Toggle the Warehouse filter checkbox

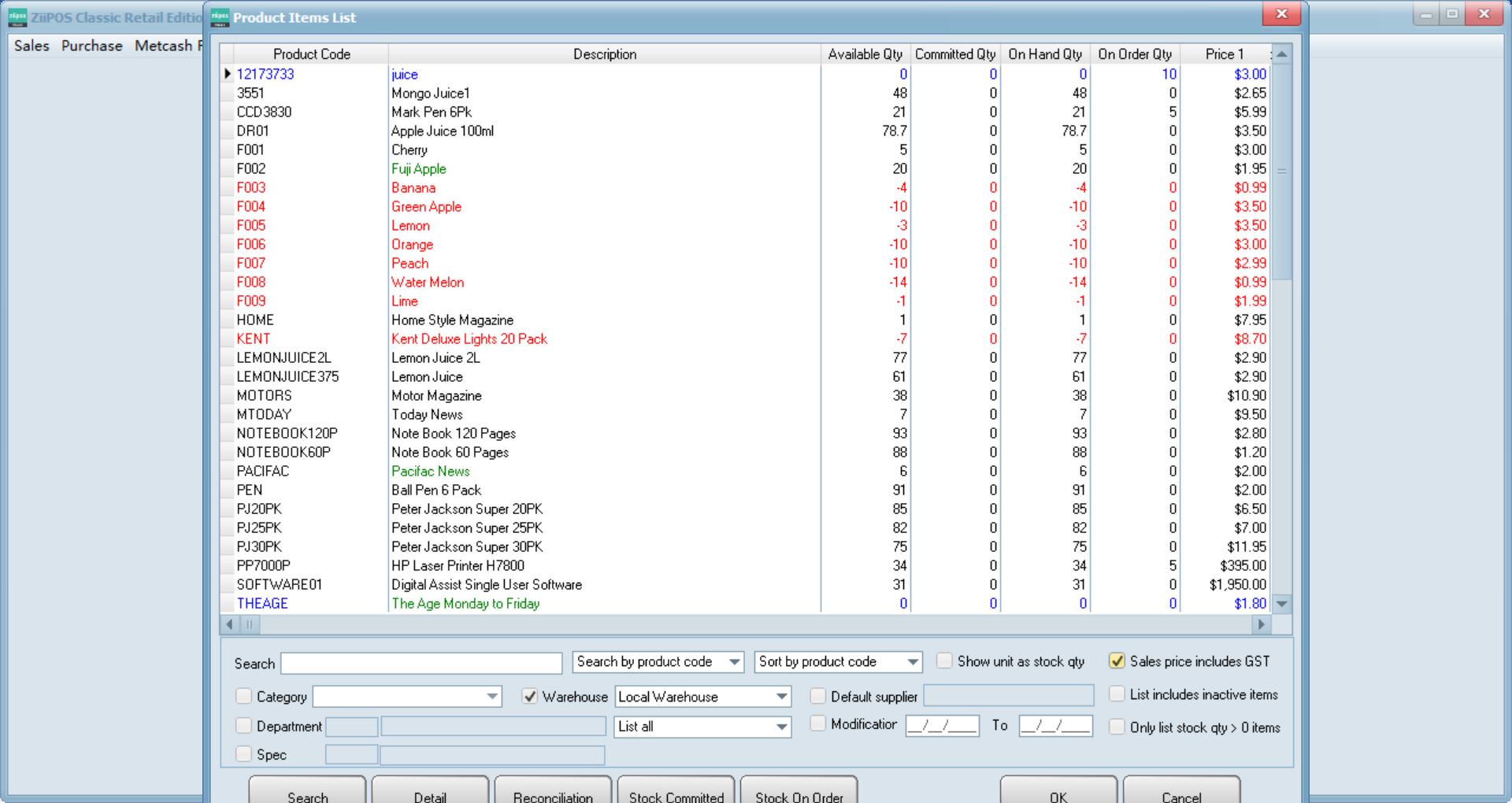pyautogui.click(x=530, y=697)
